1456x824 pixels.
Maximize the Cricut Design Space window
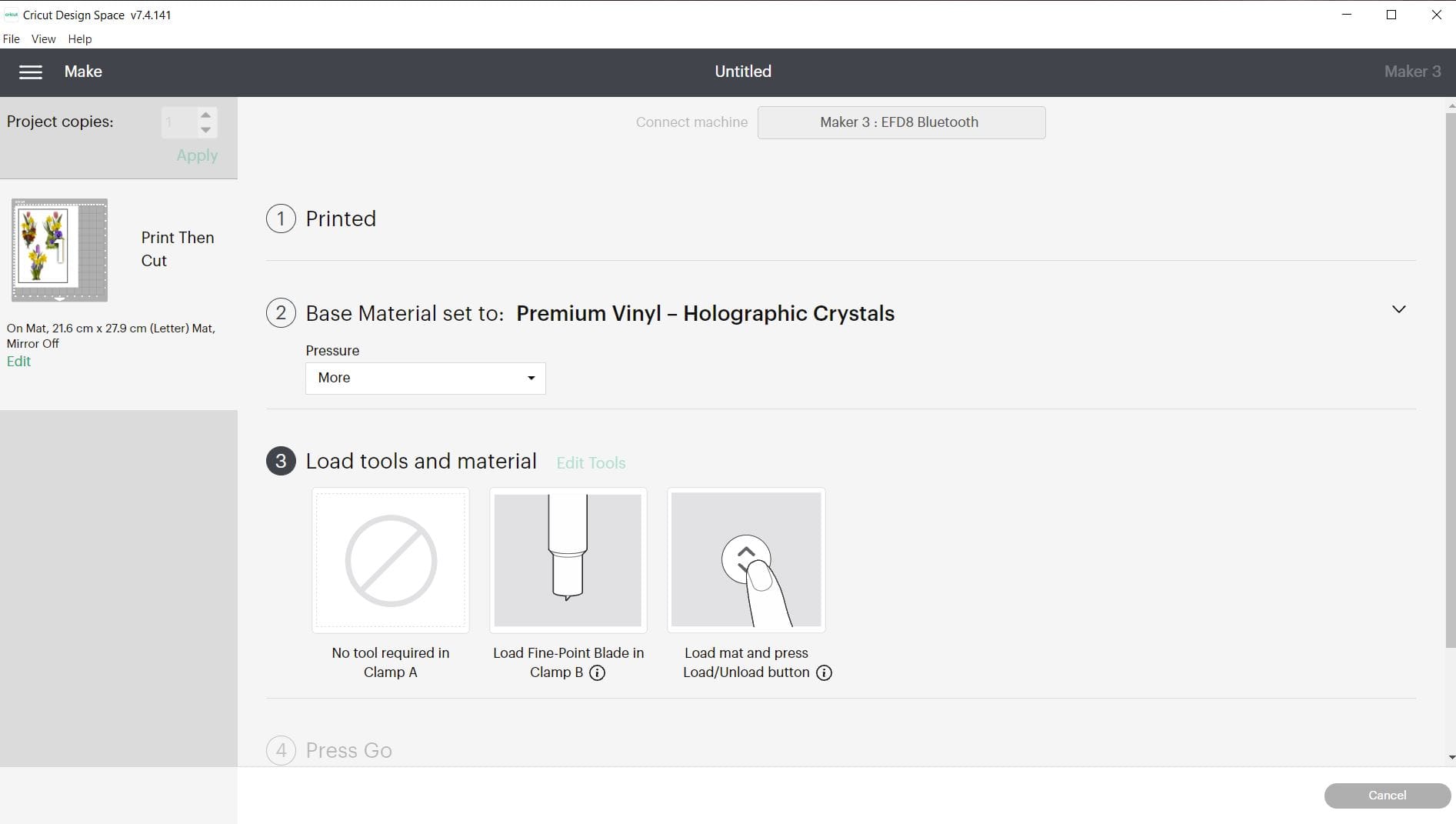coord(1391,15)
